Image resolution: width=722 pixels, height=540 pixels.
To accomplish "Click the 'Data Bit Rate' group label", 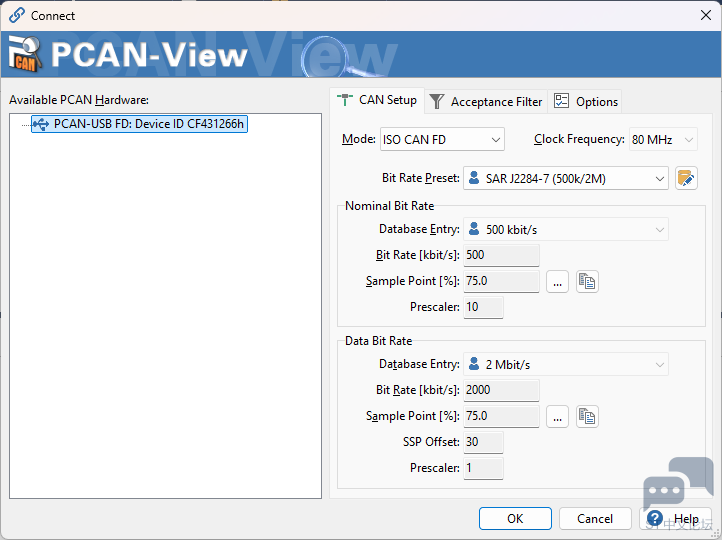I will pos(378,341).
